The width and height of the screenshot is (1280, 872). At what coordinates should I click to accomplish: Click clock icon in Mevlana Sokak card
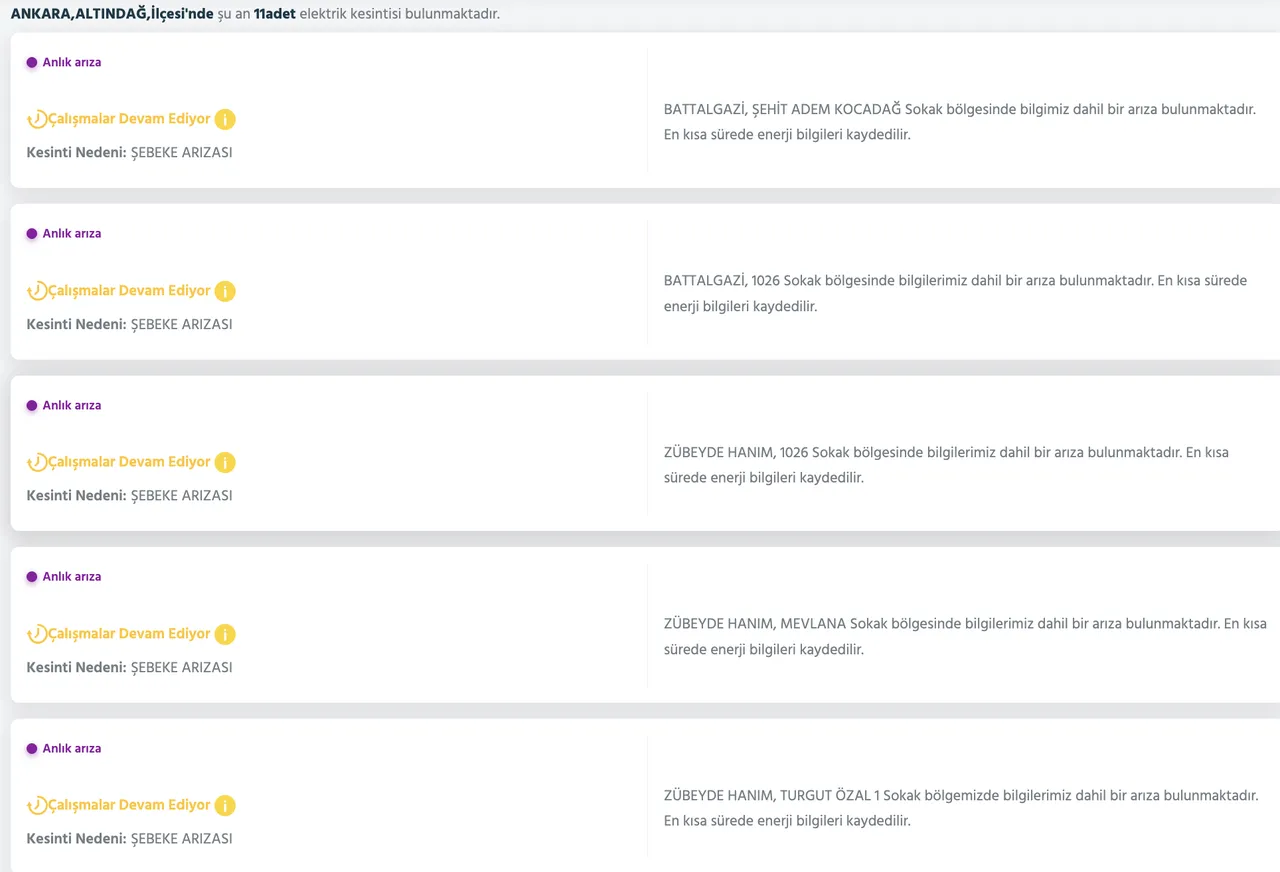pyautogui.click(x=37, y=634)
